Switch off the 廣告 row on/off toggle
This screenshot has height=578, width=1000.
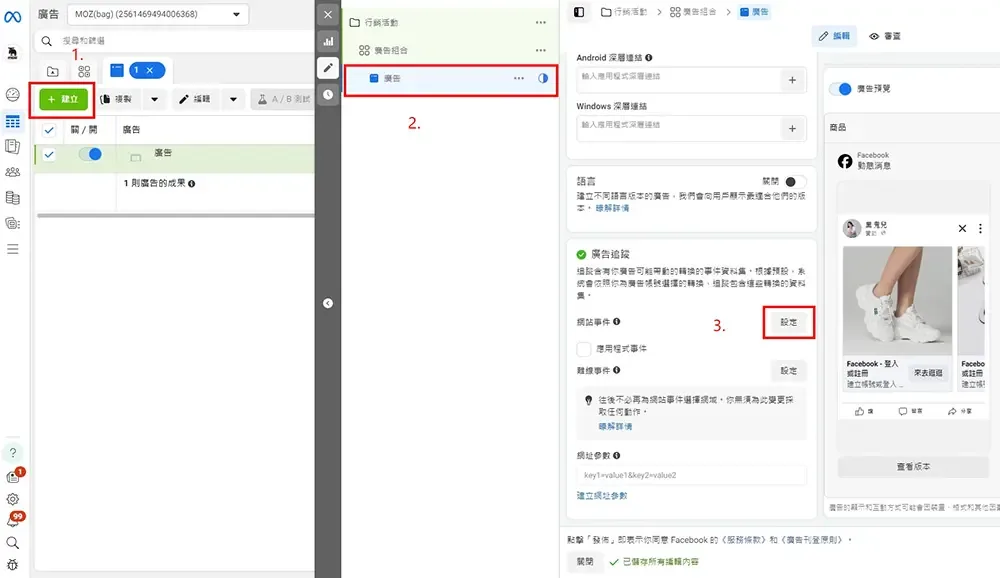(x=90, y=154)
